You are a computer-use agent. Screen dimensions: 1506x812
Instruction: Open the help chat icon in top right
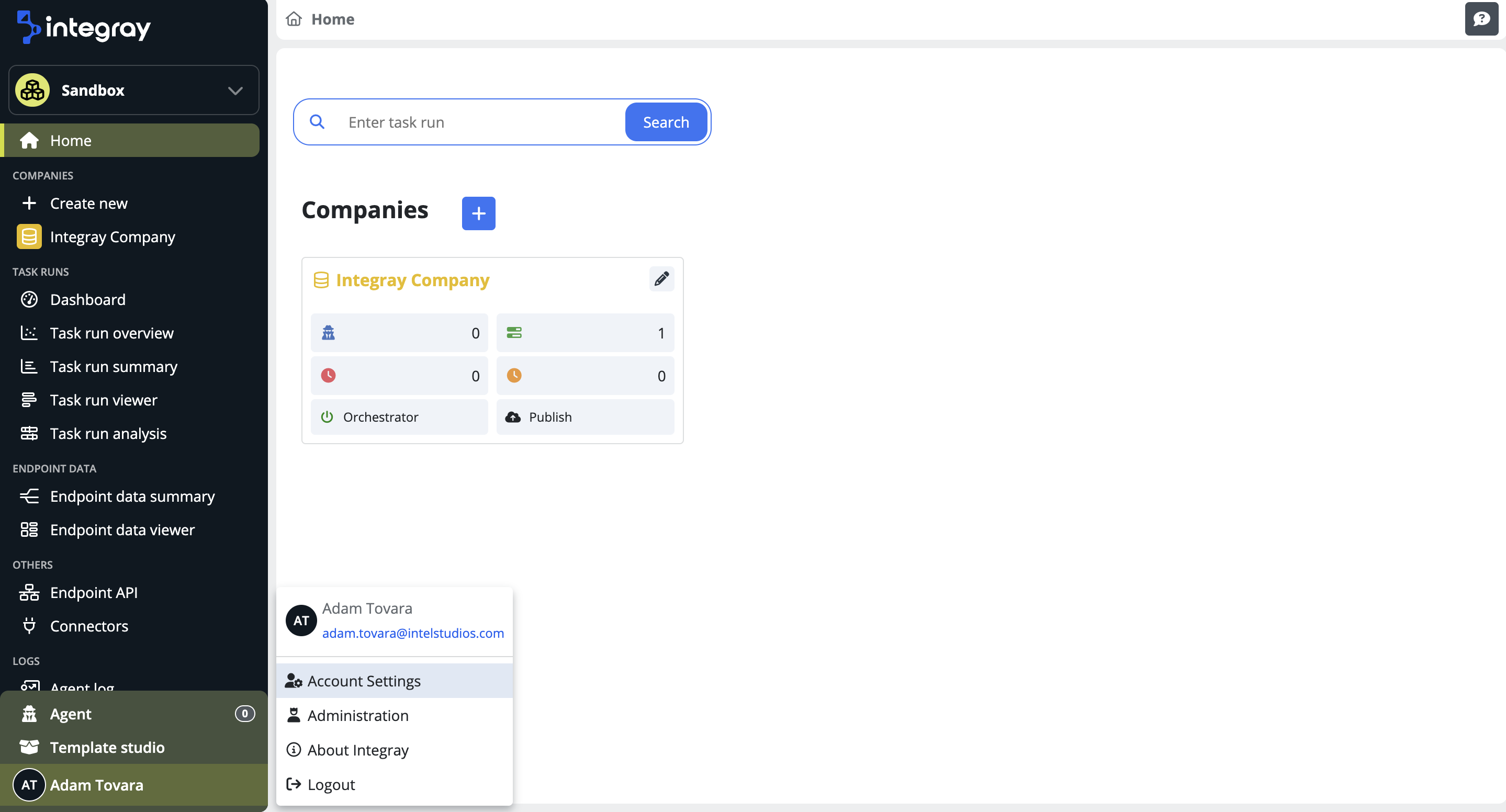click(1481, 19)
